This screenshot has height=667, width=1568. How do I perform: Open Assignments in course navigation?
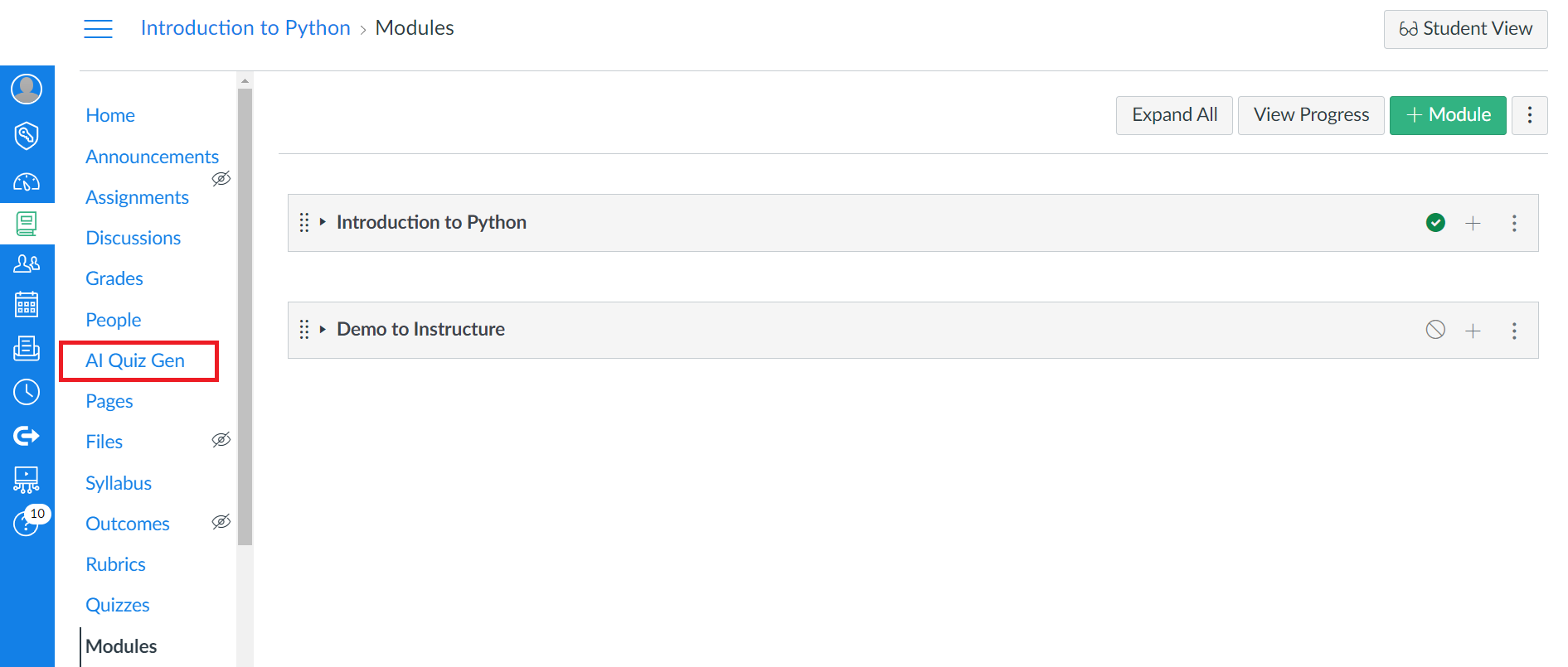coord(137,197)
